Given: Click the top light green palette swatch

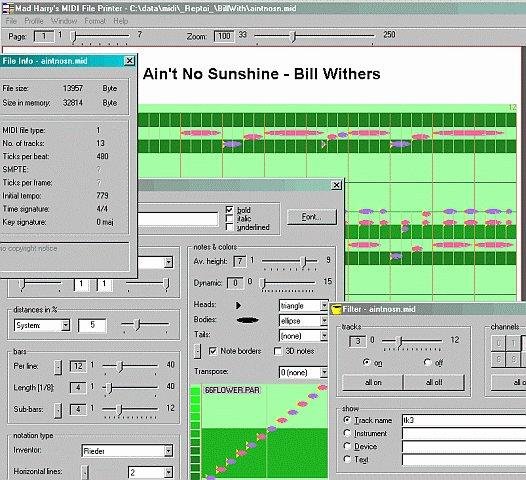Looking at the screenshot, I should coord(195,392).
